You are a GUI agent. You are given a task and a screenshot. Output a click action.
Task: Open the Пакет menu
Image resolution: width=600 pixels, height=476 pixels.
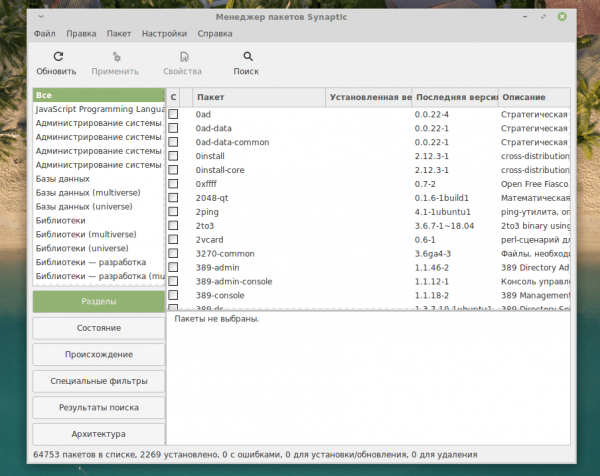coord(119,34)
